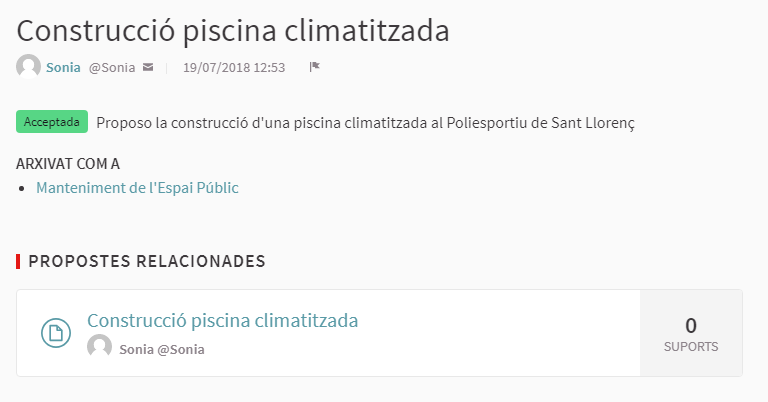
Task: Click Sonia @Sonia author text in related card
Action: [161, 349]
